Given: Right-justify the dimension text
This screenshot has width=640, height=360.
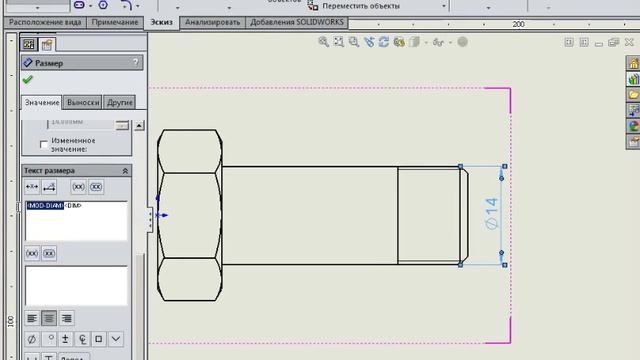Looking at the screenshot, I should click(67, 318).
